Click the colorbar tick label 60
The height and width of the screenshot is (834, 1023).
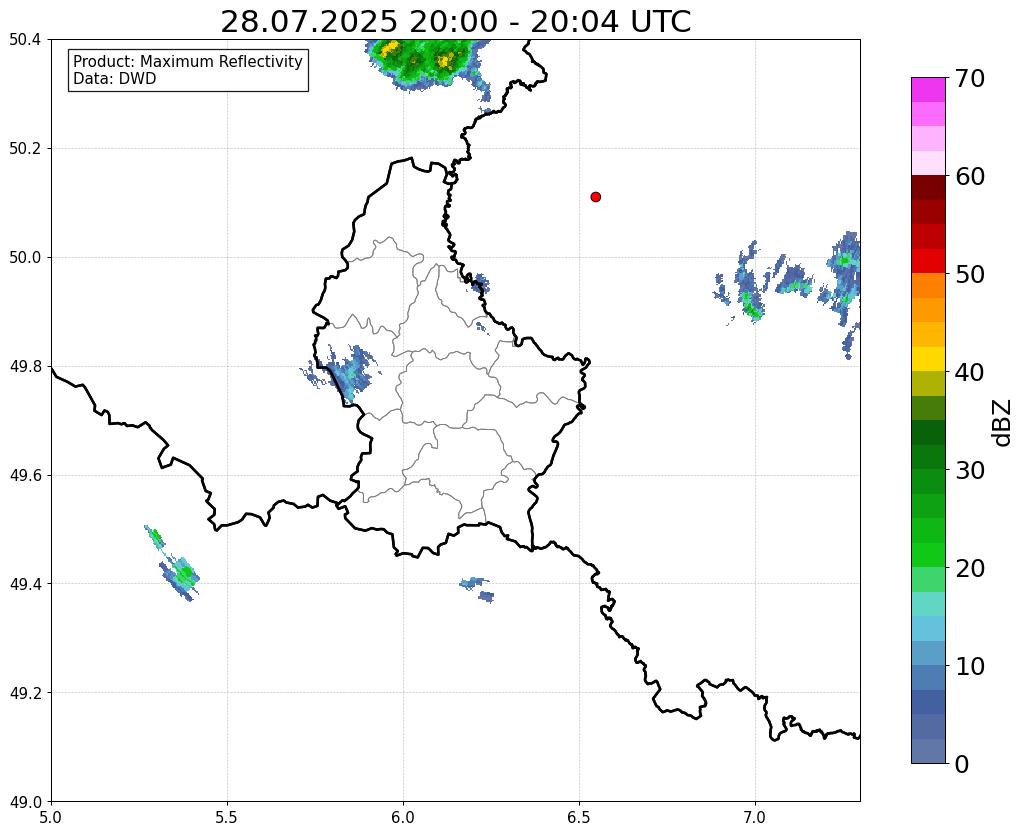(970, 176)
